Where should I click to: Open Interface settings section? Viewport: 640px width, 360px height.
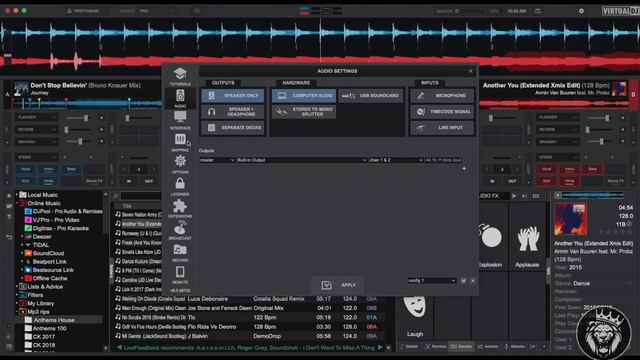pos(180,121)
